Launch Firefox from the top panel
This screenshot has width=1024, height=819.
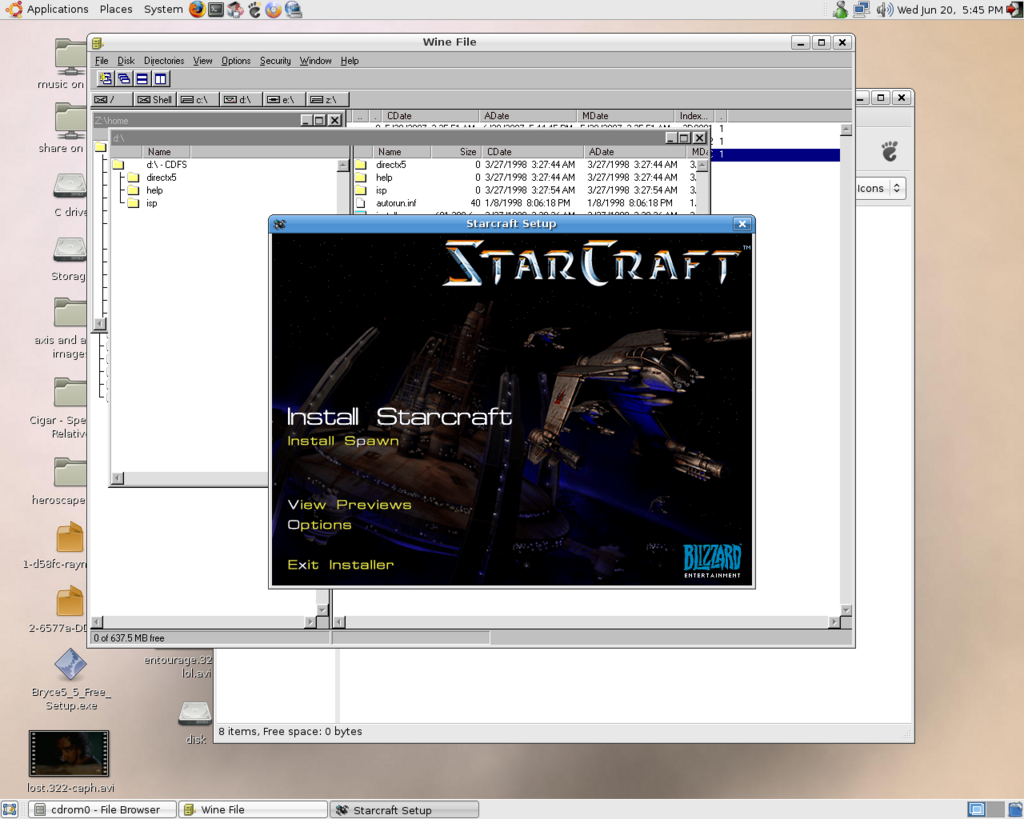click(x=197, y=9)
